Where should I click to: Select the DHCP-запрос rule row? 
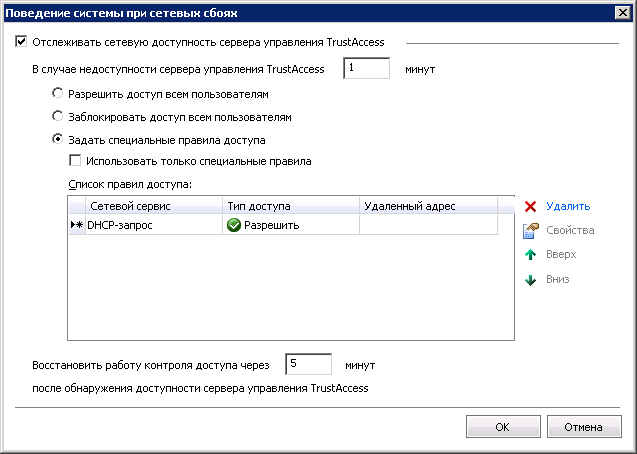pyautogui.click(x=154, y=225)
